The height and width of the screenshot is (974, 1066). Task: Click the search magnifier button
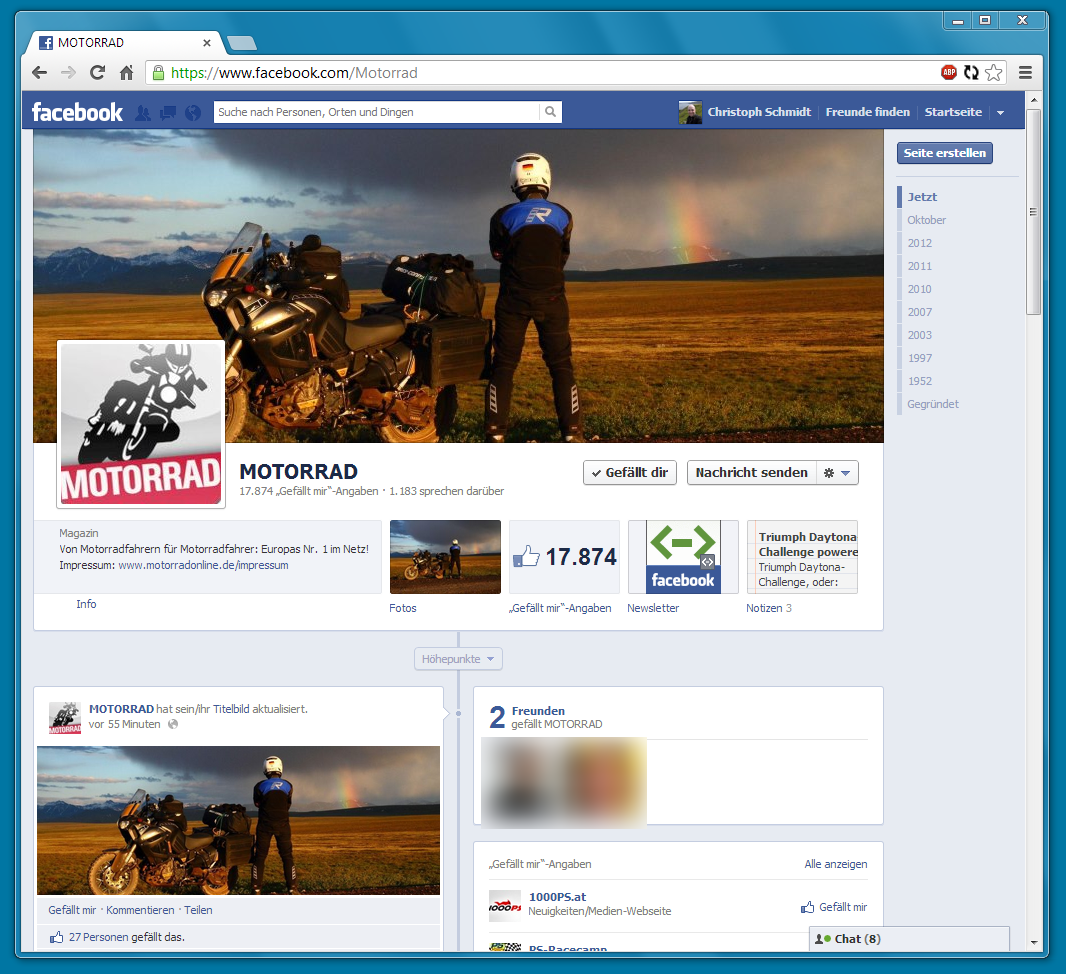(x=550, y=112)
